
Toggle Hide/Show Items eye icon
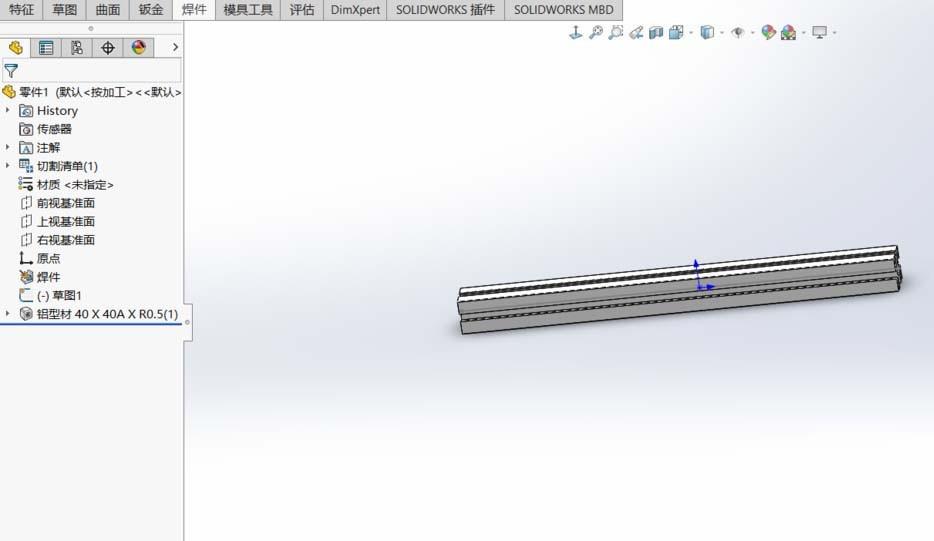(x=737, y=32)
